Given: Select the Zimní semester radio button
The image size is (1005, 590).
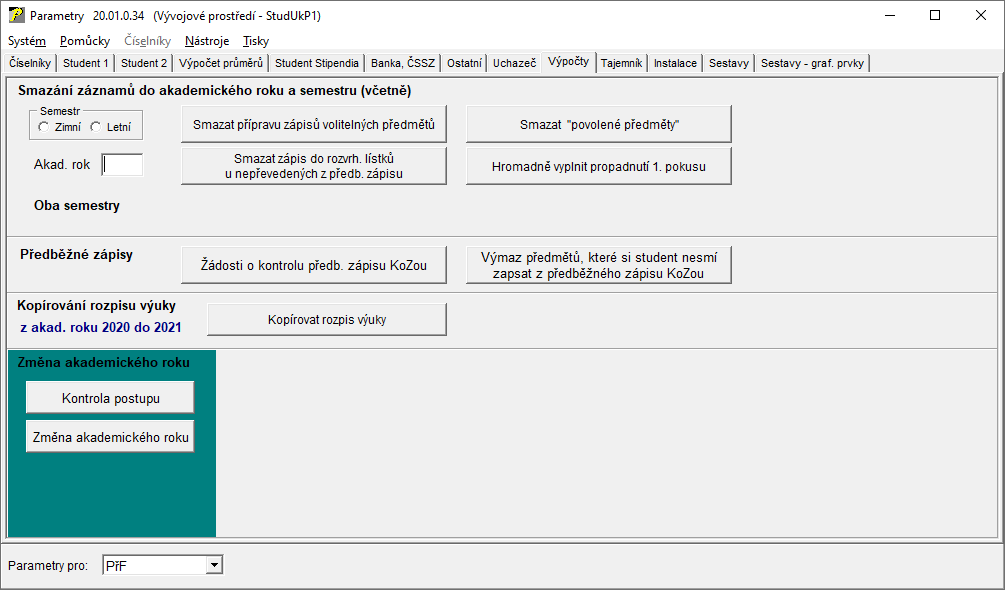Looking at the screenshot, I should coord(43,127).
